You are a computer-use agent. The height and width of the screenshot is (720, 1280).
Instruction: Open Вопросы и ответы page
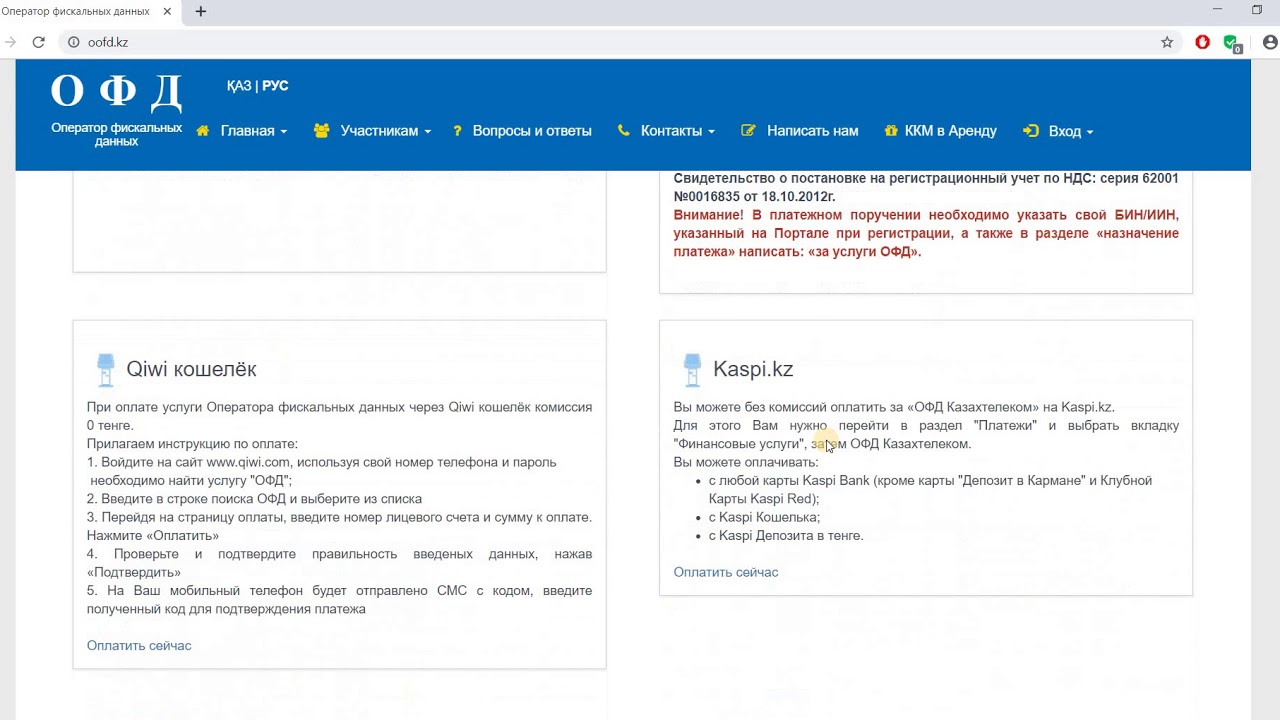coord(532,131)
